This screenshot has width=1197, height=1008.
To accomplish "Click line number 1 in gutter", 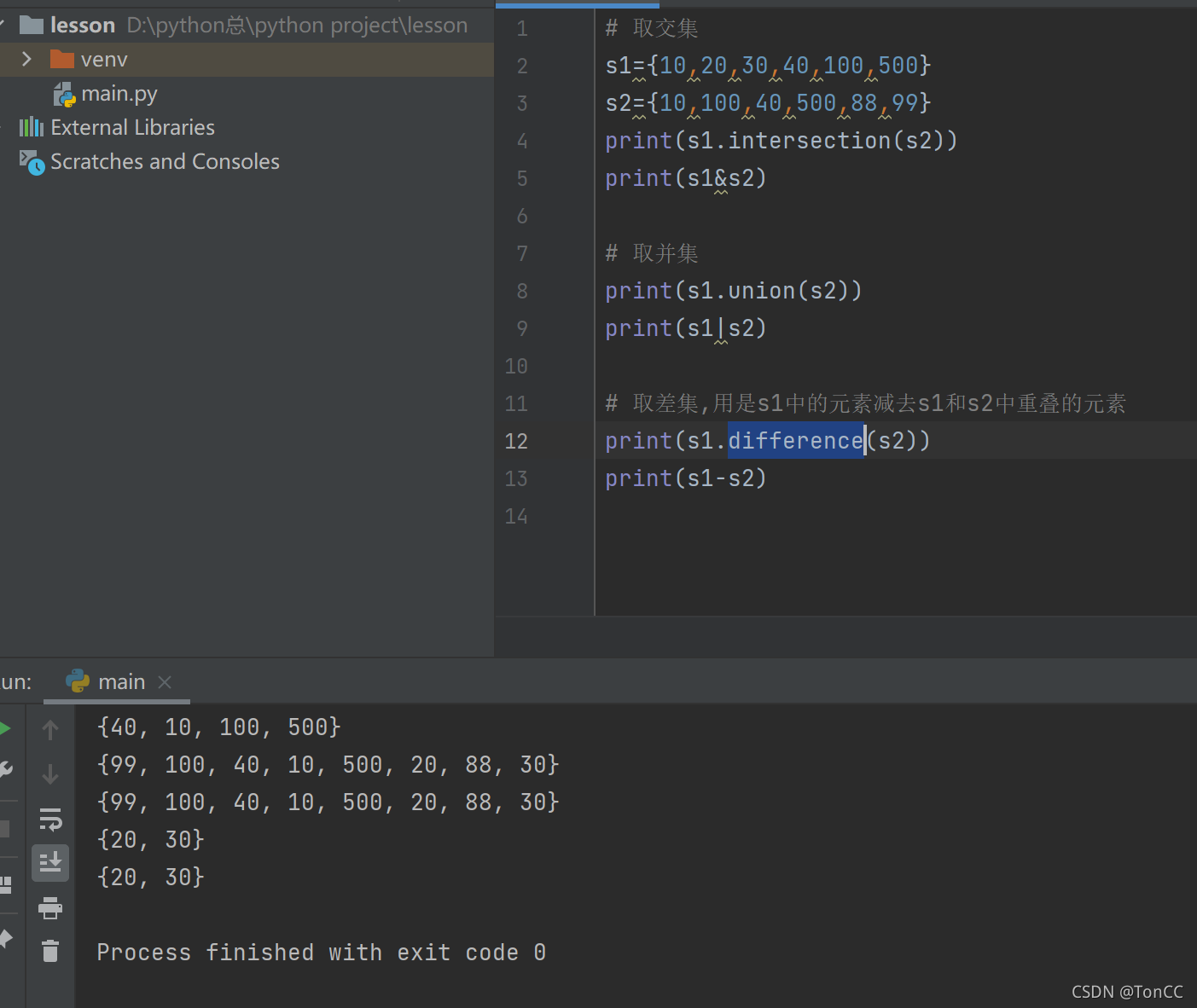I will (x=522, y=28).
